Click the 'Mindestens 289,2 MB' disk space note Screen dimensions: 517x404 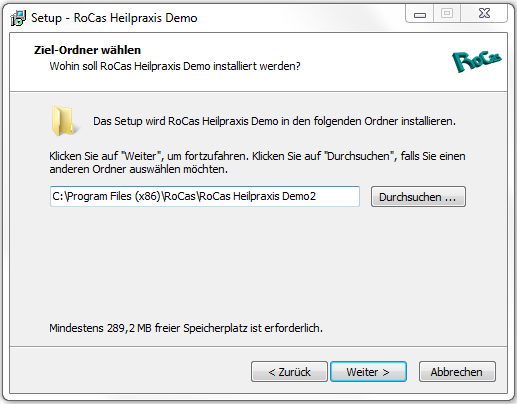click(x=186, y=328)
